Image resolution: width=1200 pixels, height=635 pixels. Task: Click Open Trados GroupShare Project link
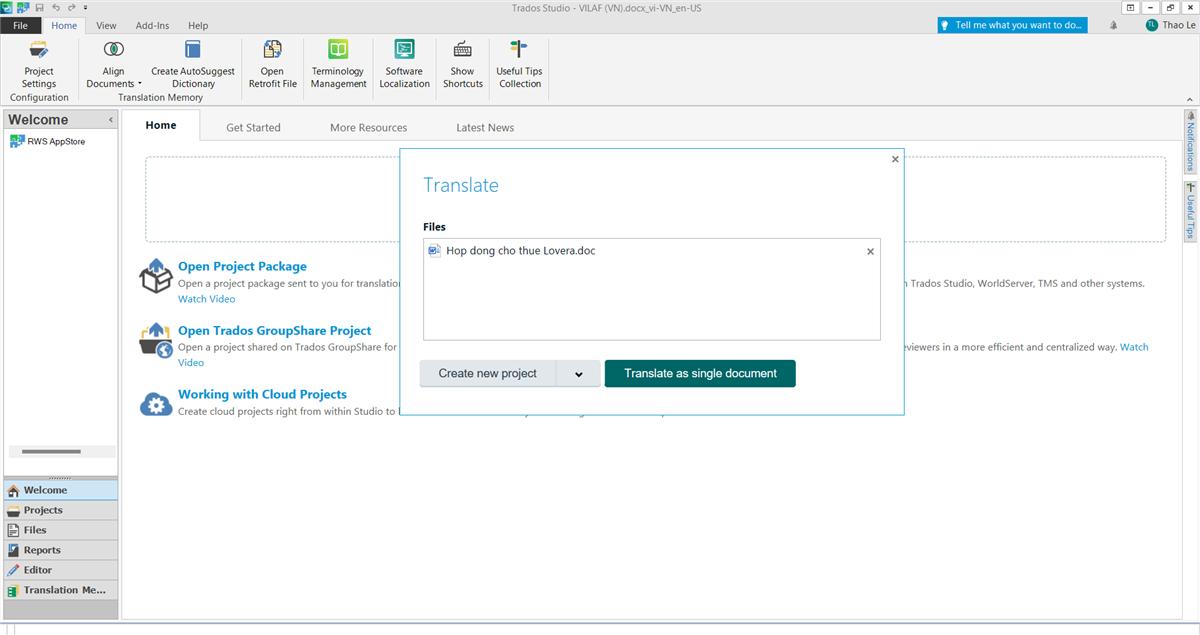pyautogui.click(x=274, y=330)
